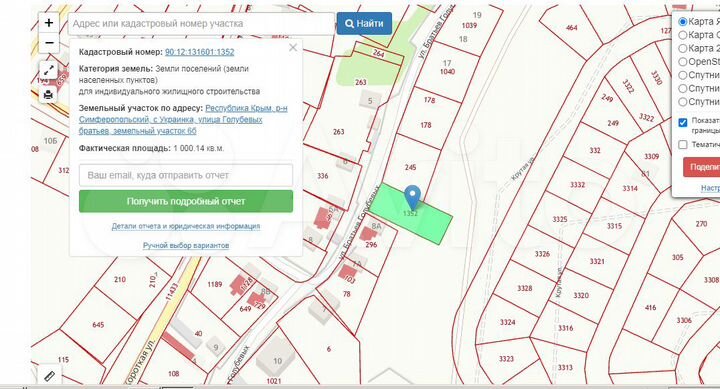
Task: Print the map using printer icon
Action: 48,95
